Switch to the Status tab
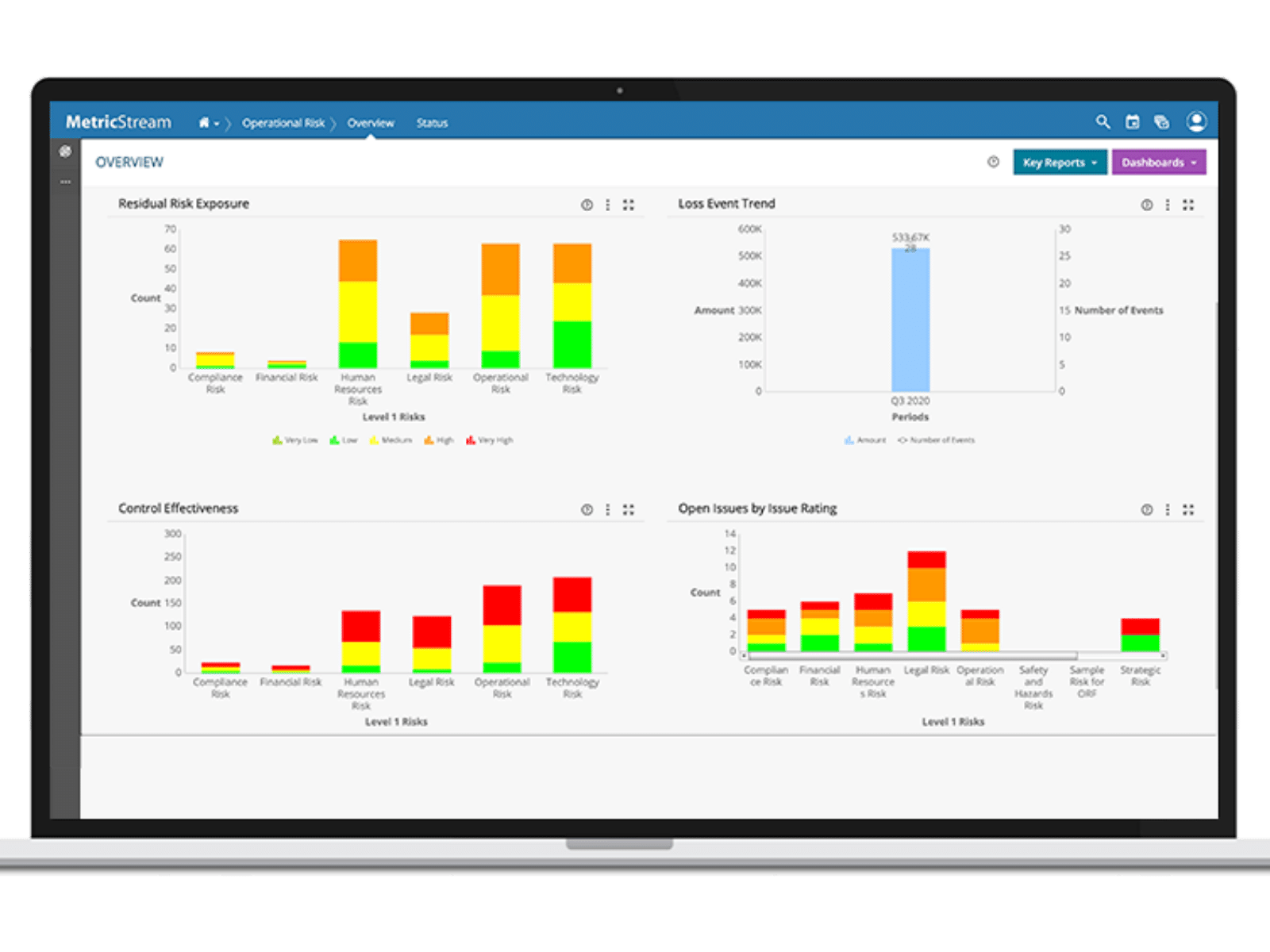This screenshot has width=1270, height=952. [x=433, y=123]
